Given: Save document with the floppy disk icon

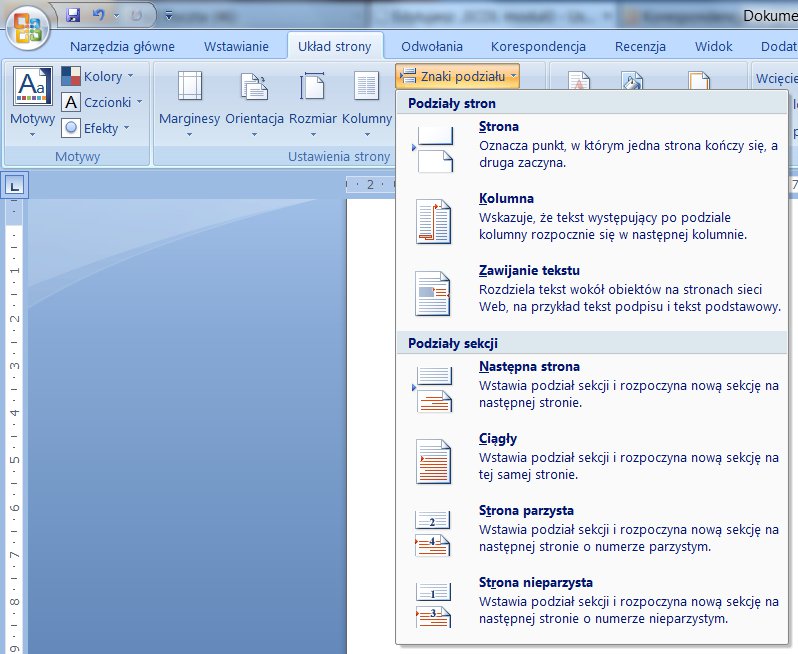Looking at the screenshot, I should [73, 15].
